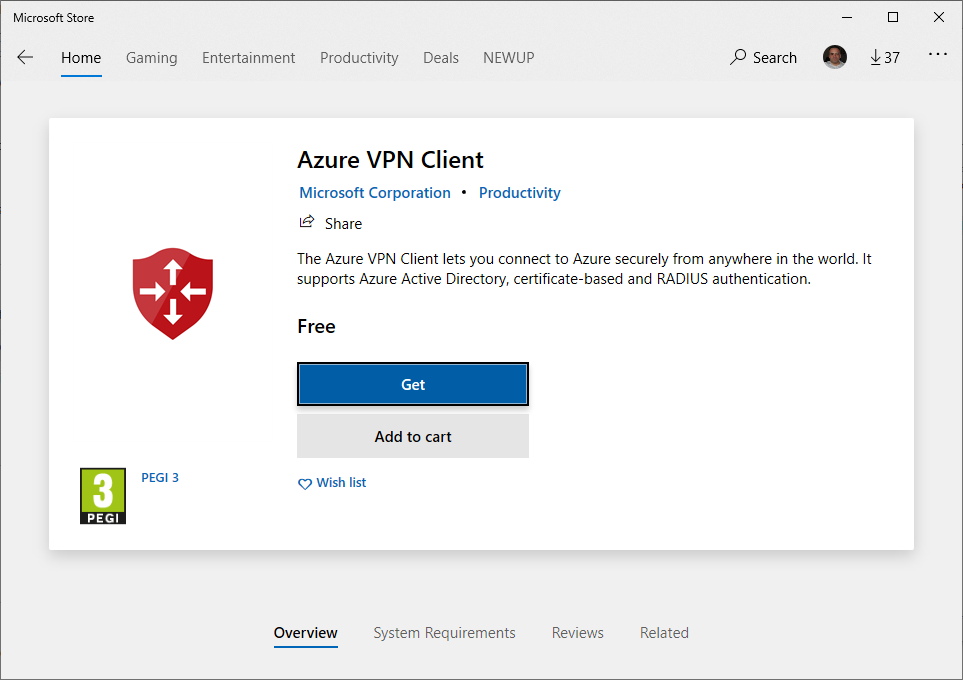Screen dimensions: 963x680
Task: Open the Gaming tab
Action: (152, 58)
